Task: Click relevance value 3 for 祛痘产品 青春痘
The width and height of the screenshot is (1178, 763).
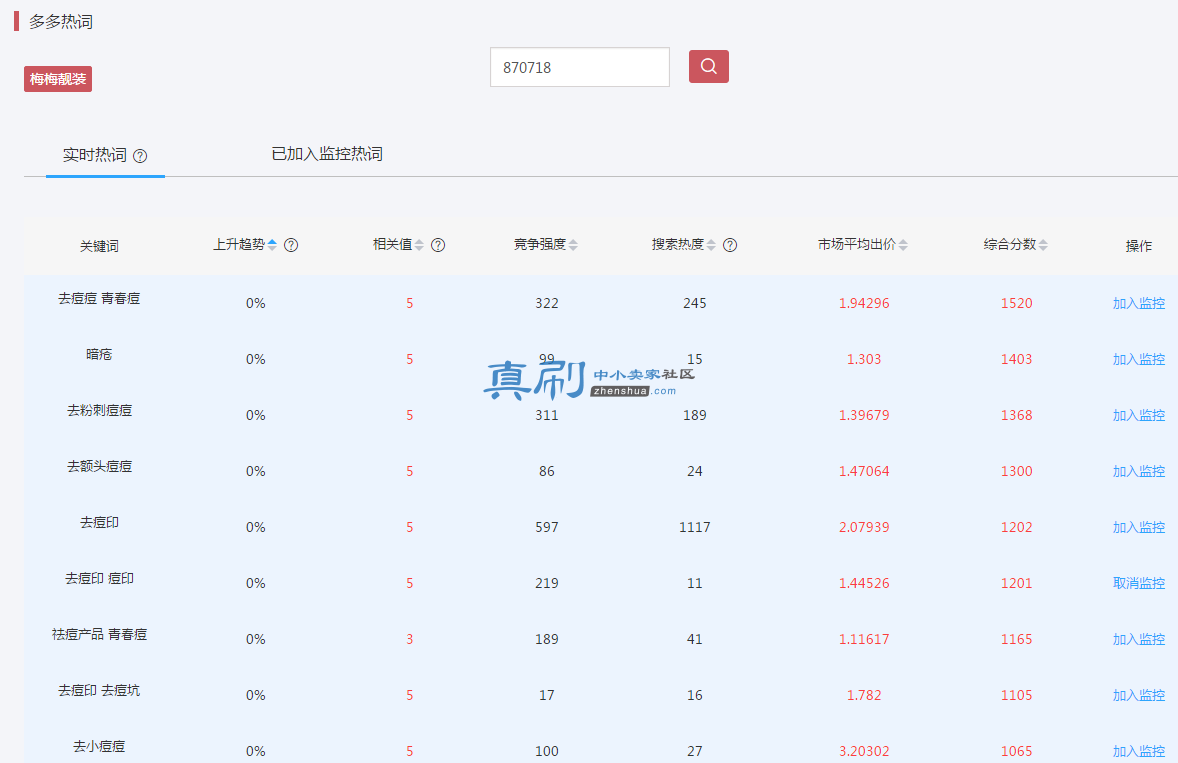Action: tap(409, 639)
